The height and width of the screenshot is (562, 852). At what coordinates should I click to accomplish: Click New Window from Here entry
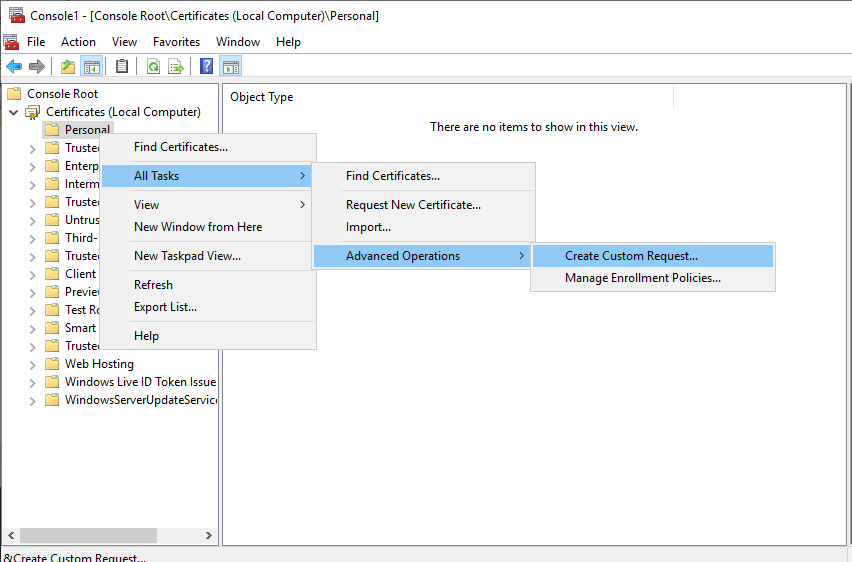pos(198,227)
